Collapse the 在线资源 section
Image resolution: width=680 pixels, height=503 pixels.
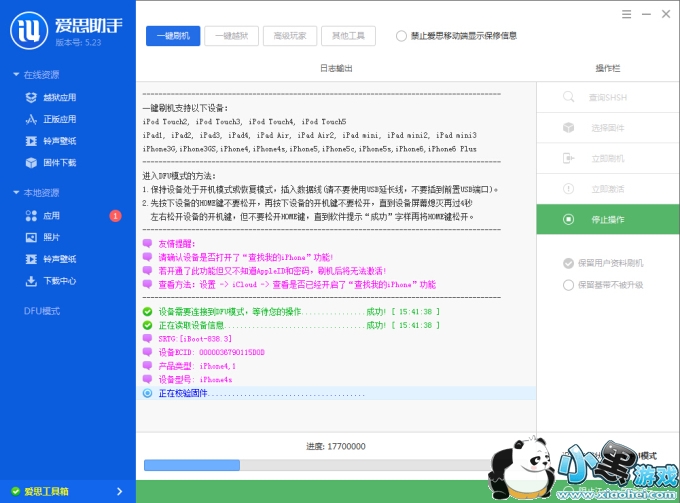point(16,75)
